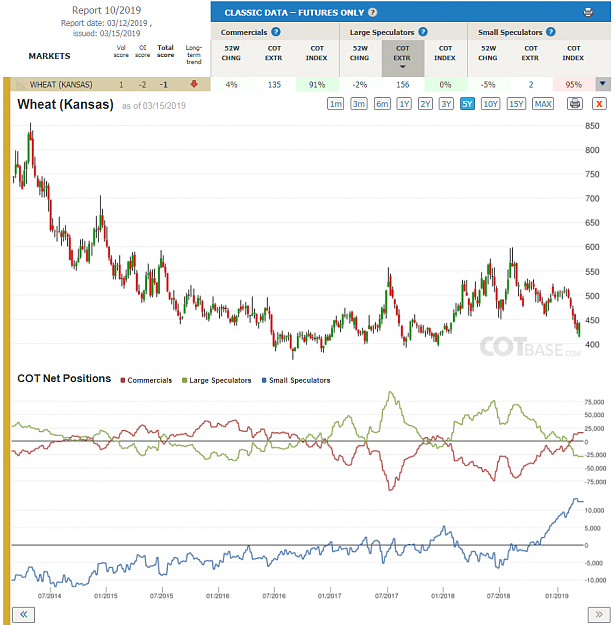Click the printer icon in blue header

pos(588,12)
